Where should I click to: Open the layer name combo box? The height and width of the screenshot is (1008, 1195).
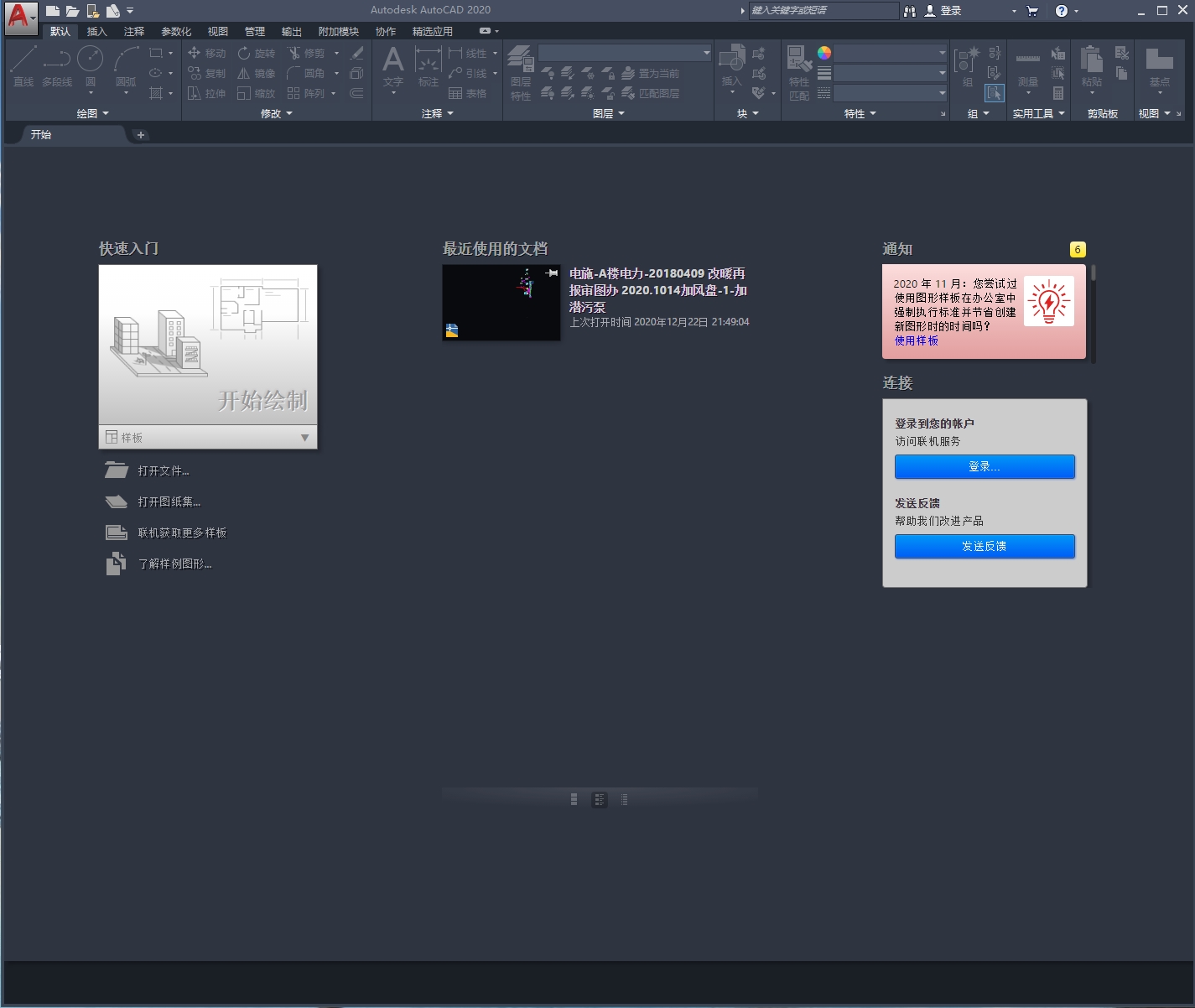626,53
